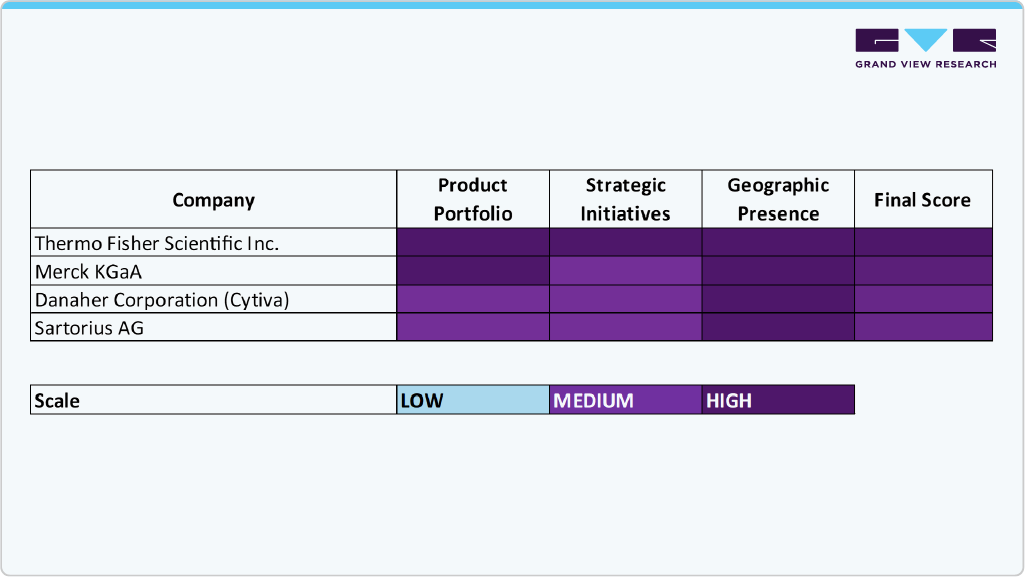Click Merck KGaA's Strategic Initiatives cell
The image size is (1025, 577).
pos(625,271)
